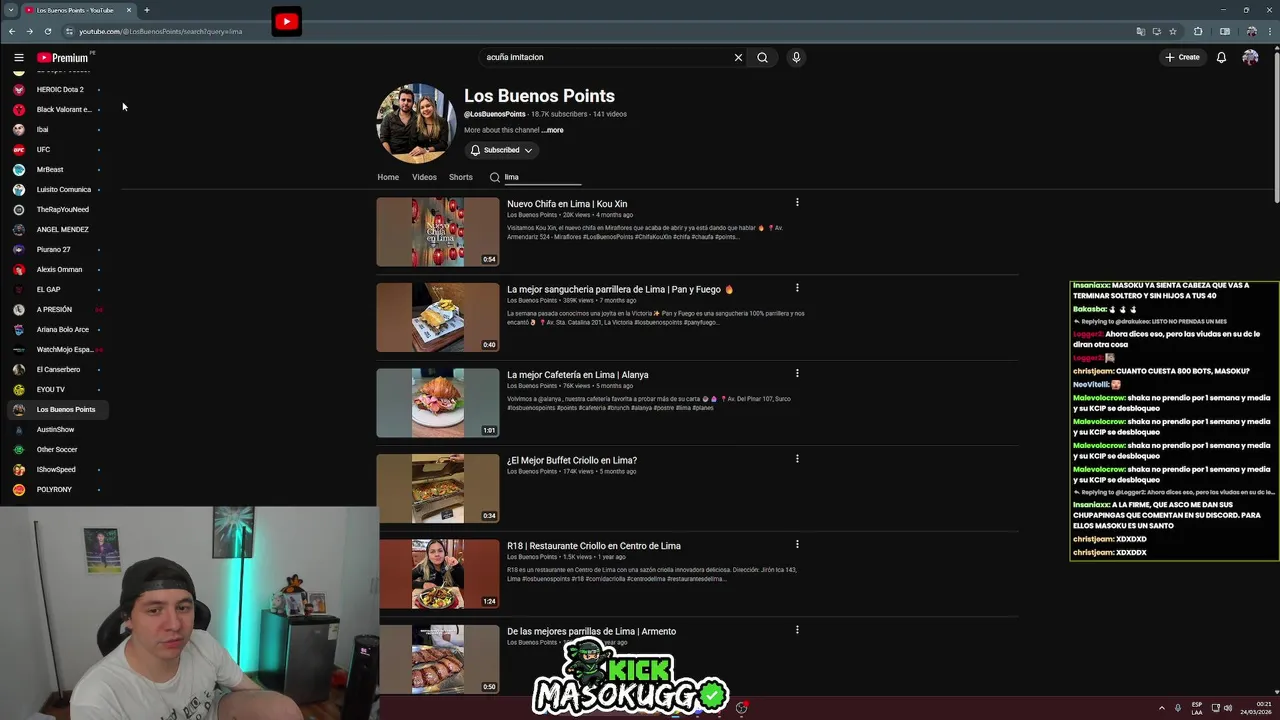Open options for R18 Restaurante Criollo video
The height and width of the screenshot is (720, 1280).
pyautogui.click(x=797, y=544)
